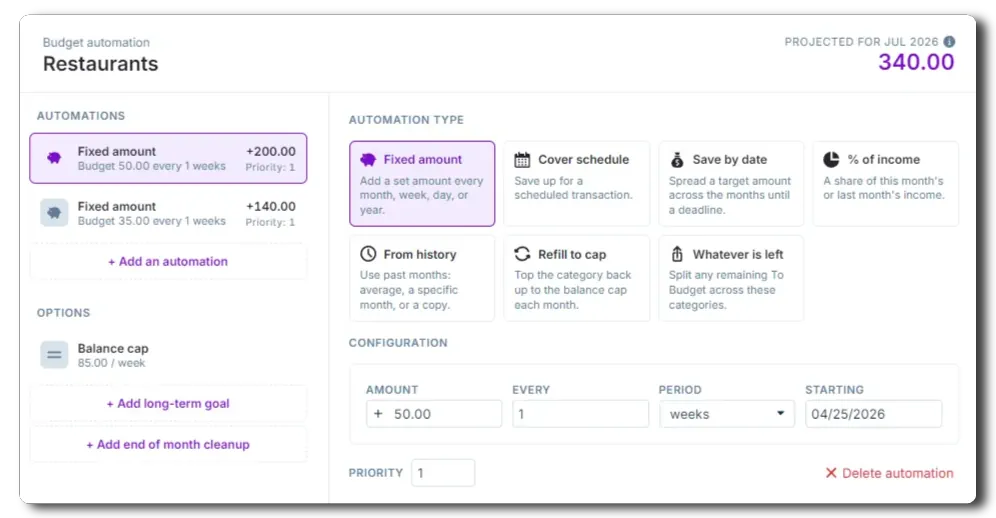This screenshot has height=518, width=996.
Task: Choose the From history automation type
Action: (x=422, y=278)
